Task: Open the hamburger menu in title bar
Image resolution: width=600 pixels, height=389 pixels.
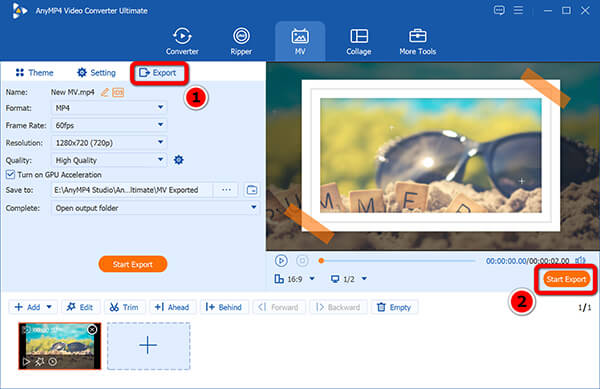Action: point(518,10)
